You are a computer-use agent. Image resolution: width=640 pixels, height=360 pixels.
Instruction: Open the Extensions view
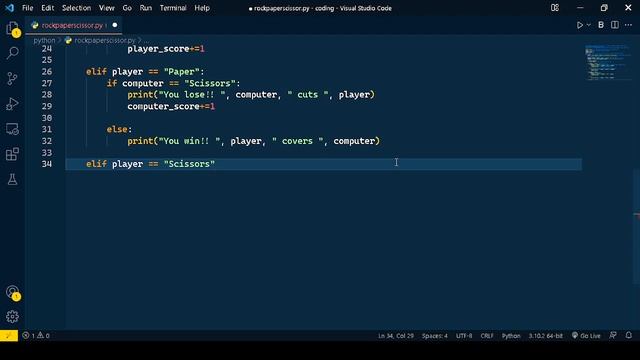point(13,154)
